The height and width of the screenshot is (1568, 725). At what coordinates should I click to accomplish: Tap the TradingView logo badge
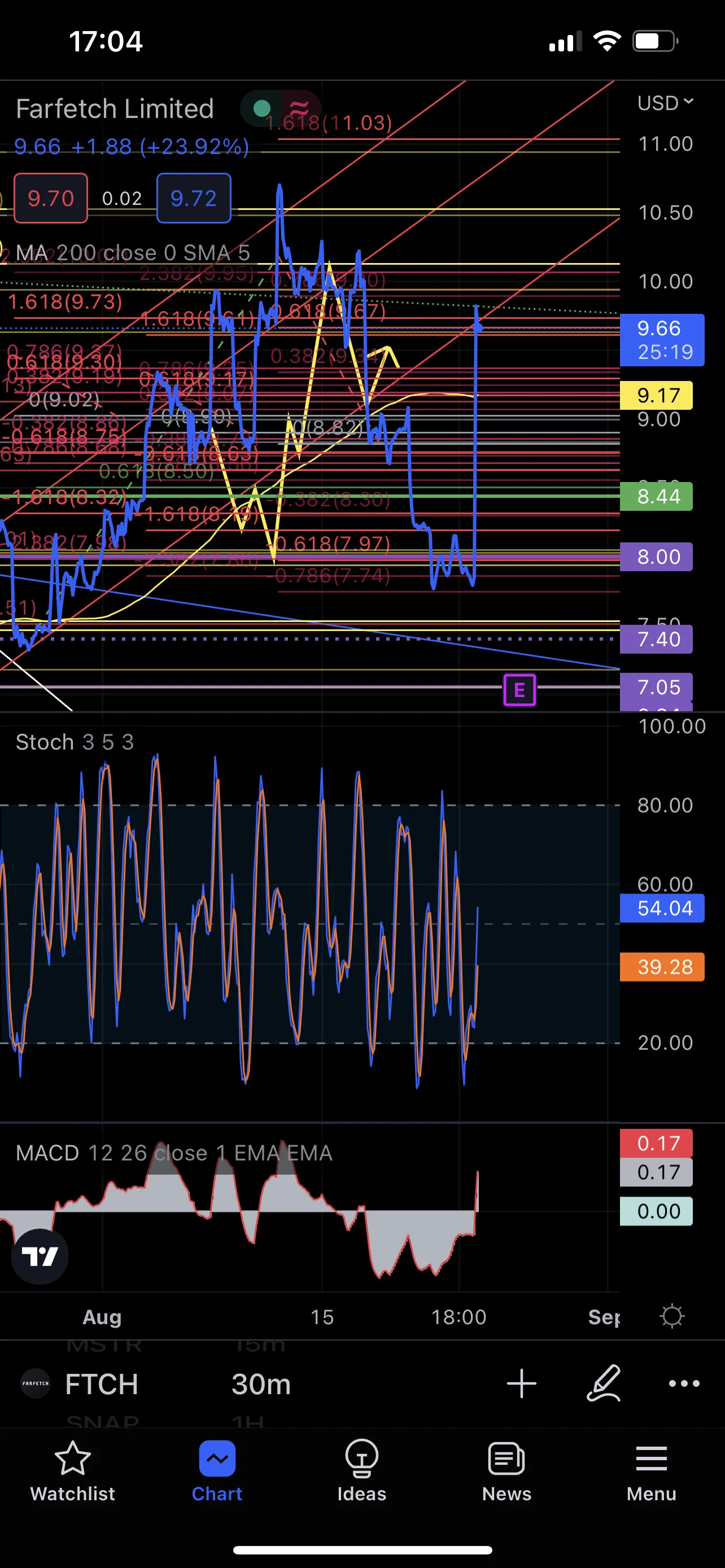point(40,1256)
